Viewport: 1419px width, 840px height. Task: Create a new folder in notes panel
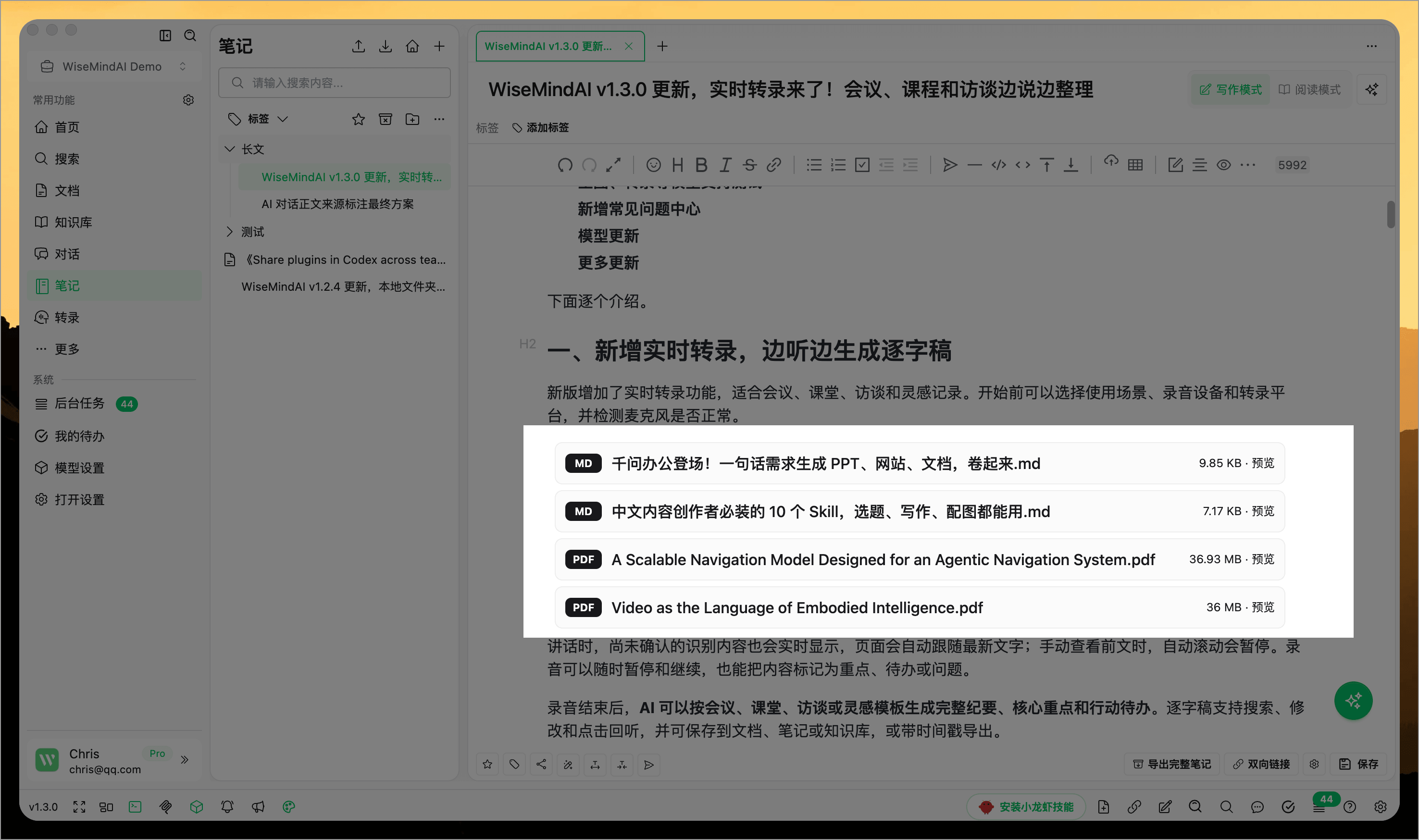(x=412, y=119)
